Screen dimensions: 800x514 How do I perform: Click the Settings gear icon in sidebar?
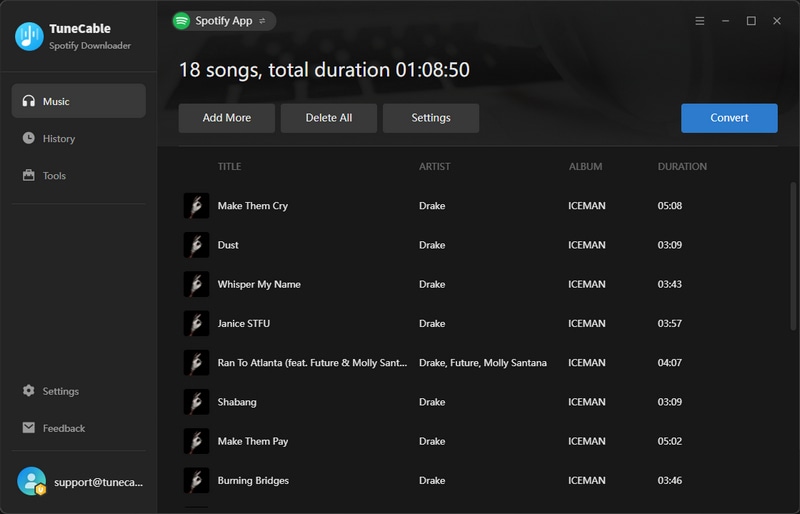29,391
